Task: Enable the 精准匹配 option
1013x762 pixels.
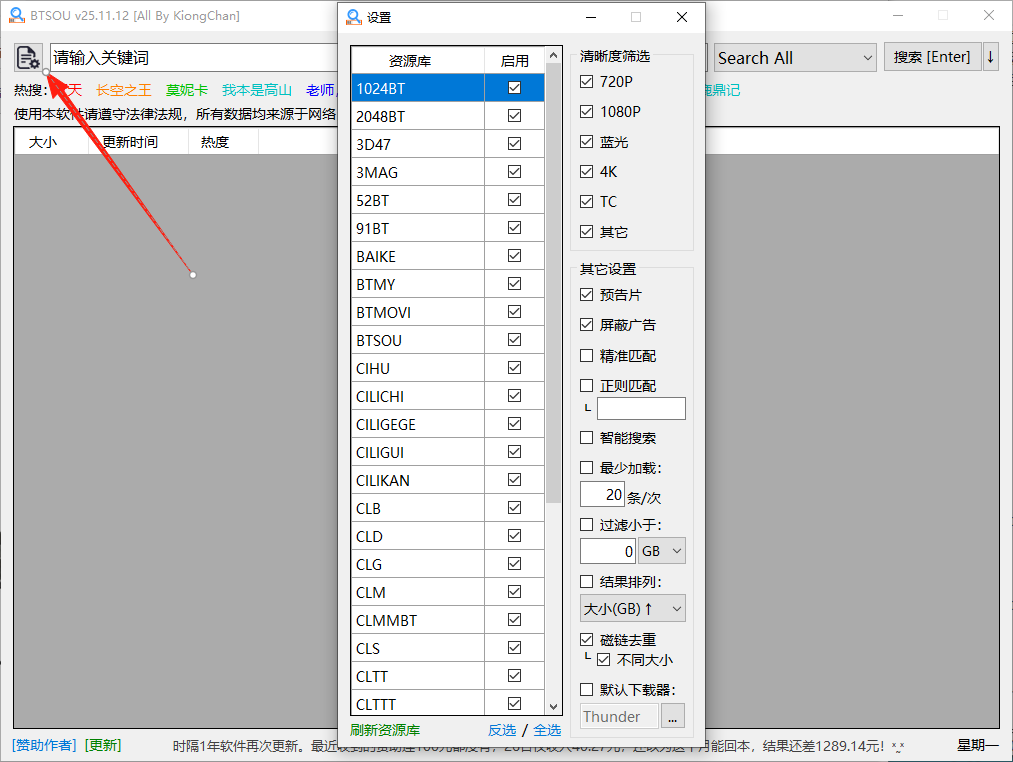Action: (x=587, y=355)
